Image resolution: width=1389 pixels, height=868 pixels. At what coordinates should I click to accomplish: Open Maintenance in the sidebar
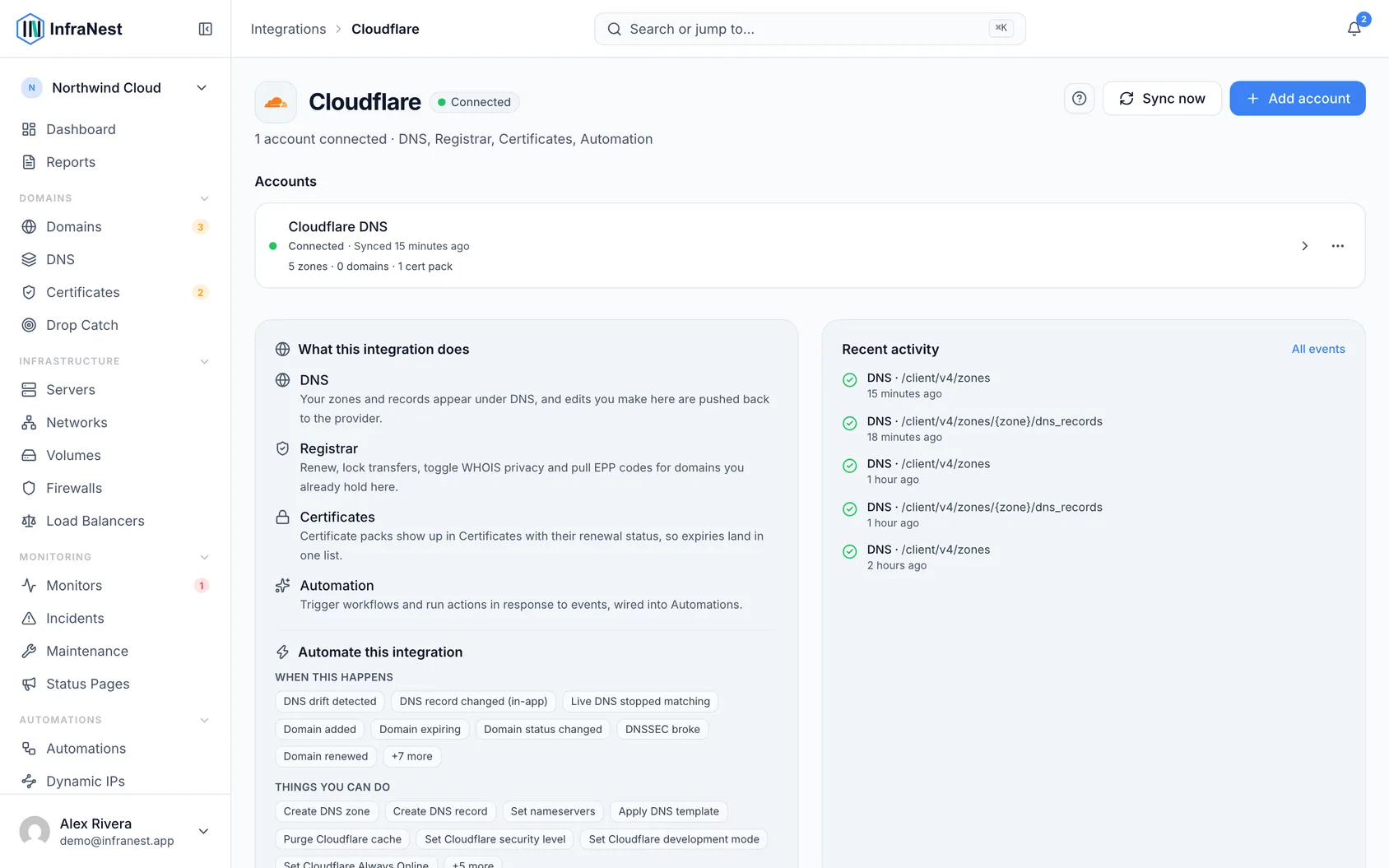(115, 652)
